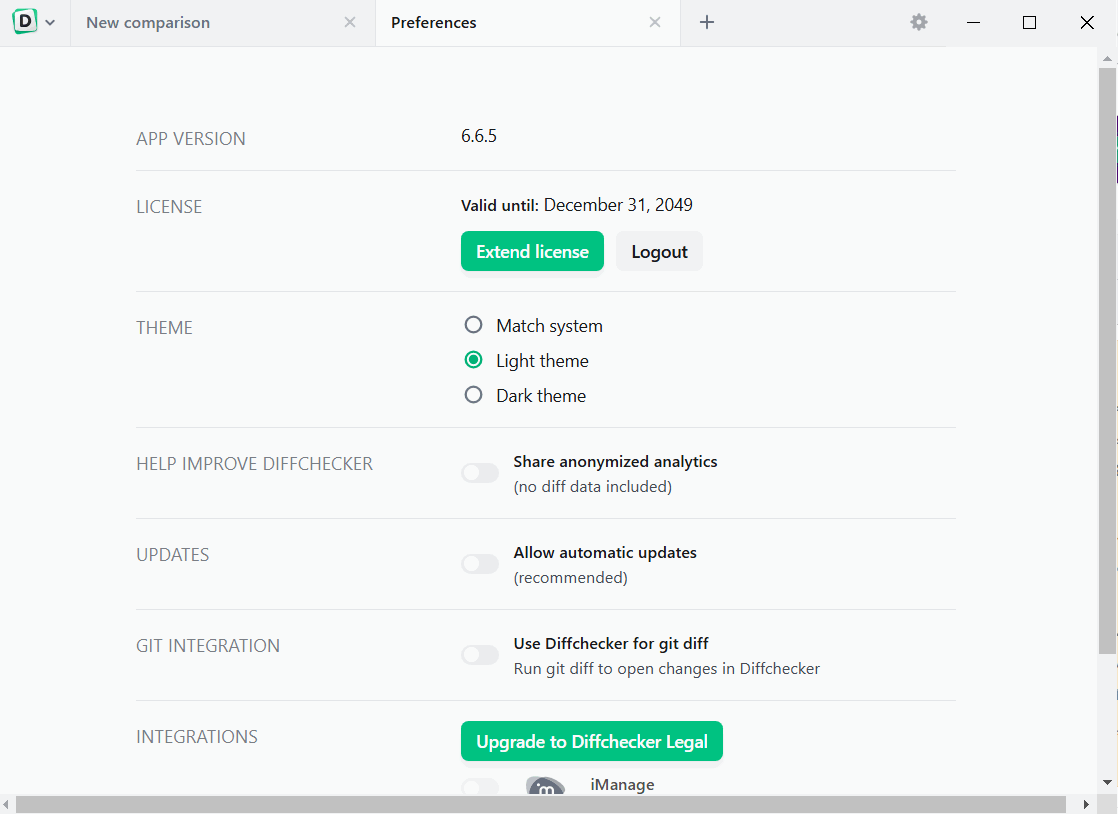Minimize the Diffchecker window

coord(973,23)
